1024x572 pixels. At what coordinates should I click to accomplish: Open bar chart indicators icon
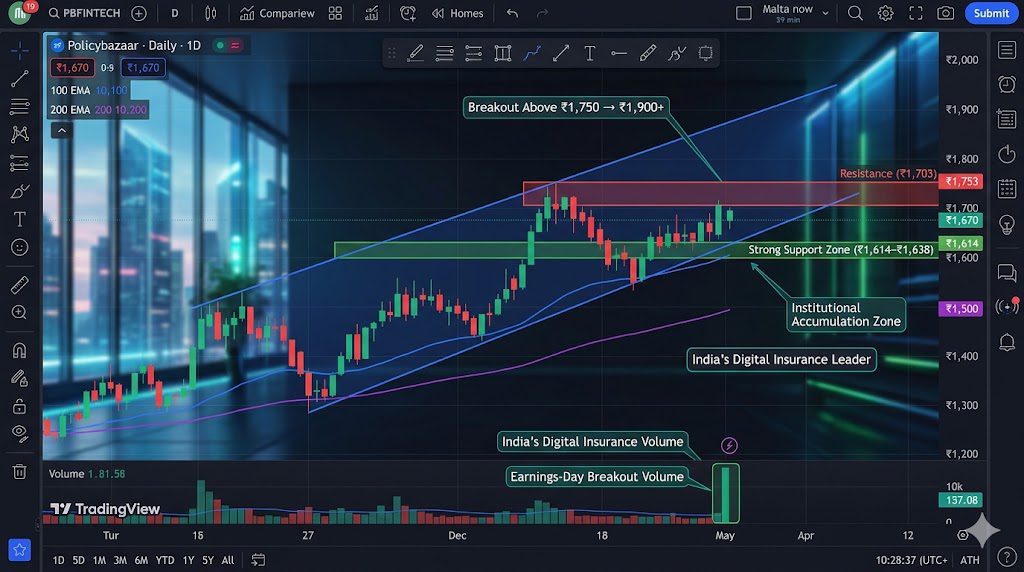pos(372,13)
